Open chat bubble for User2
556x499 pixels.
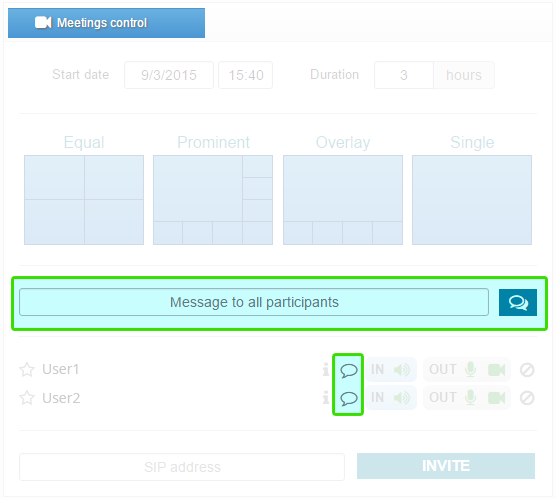tap(349, 398)
